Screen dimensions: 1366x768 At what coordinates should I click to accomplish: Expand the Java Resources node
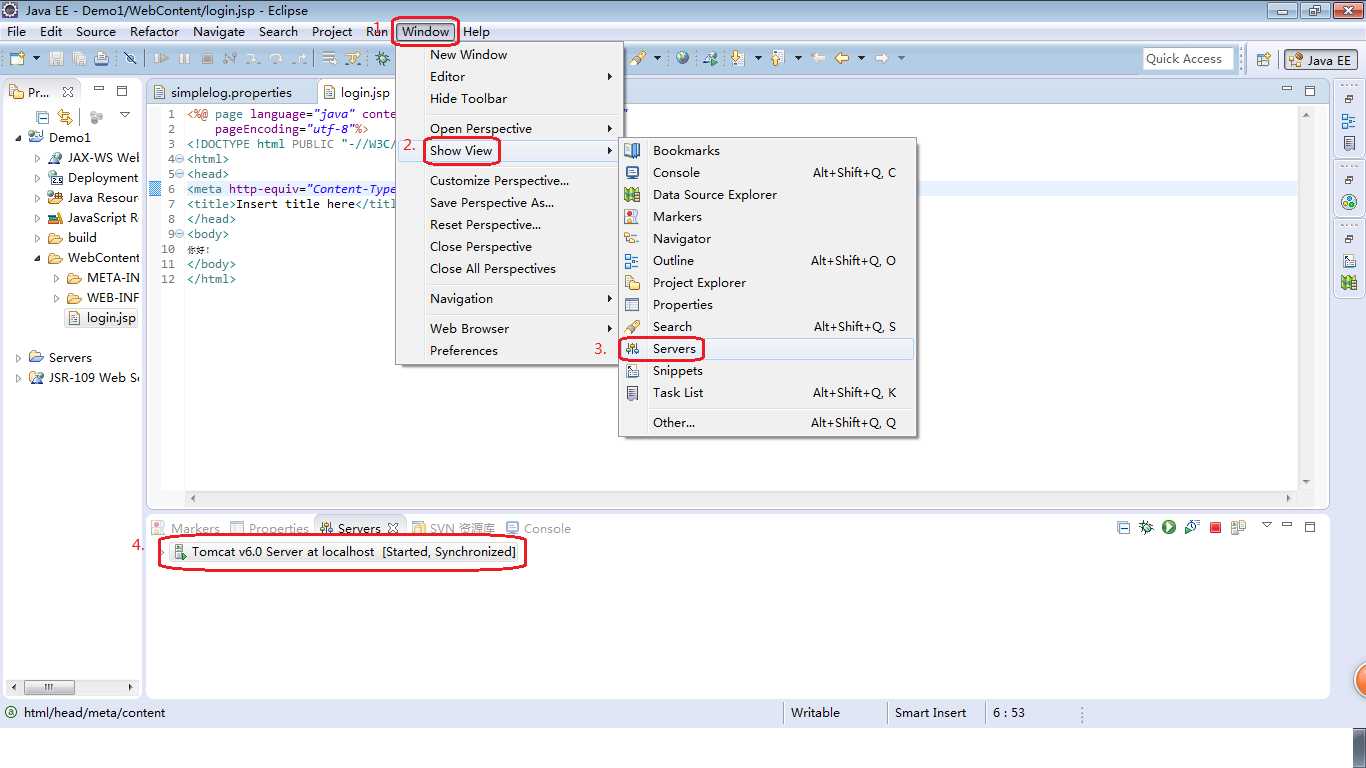(38, 197)
